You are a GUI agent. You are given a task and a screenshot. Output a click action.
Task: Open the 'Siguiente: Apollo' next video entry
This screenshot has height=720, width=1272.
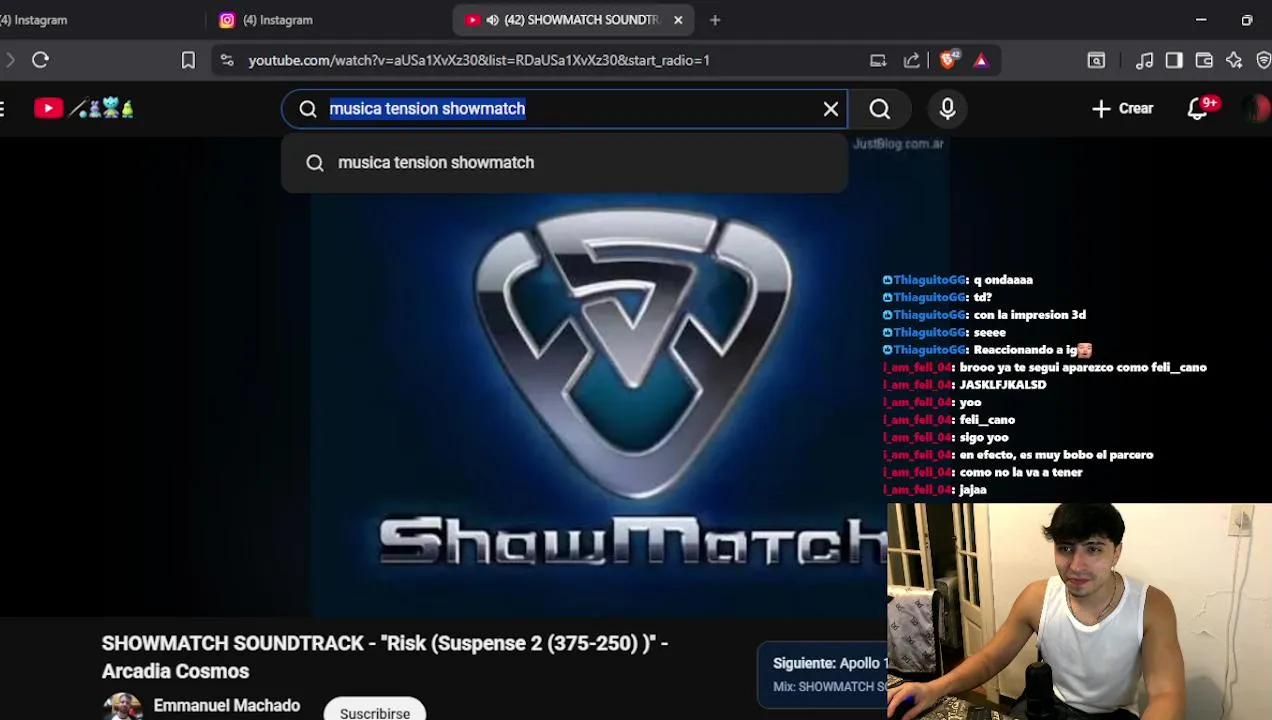point(830,663)
